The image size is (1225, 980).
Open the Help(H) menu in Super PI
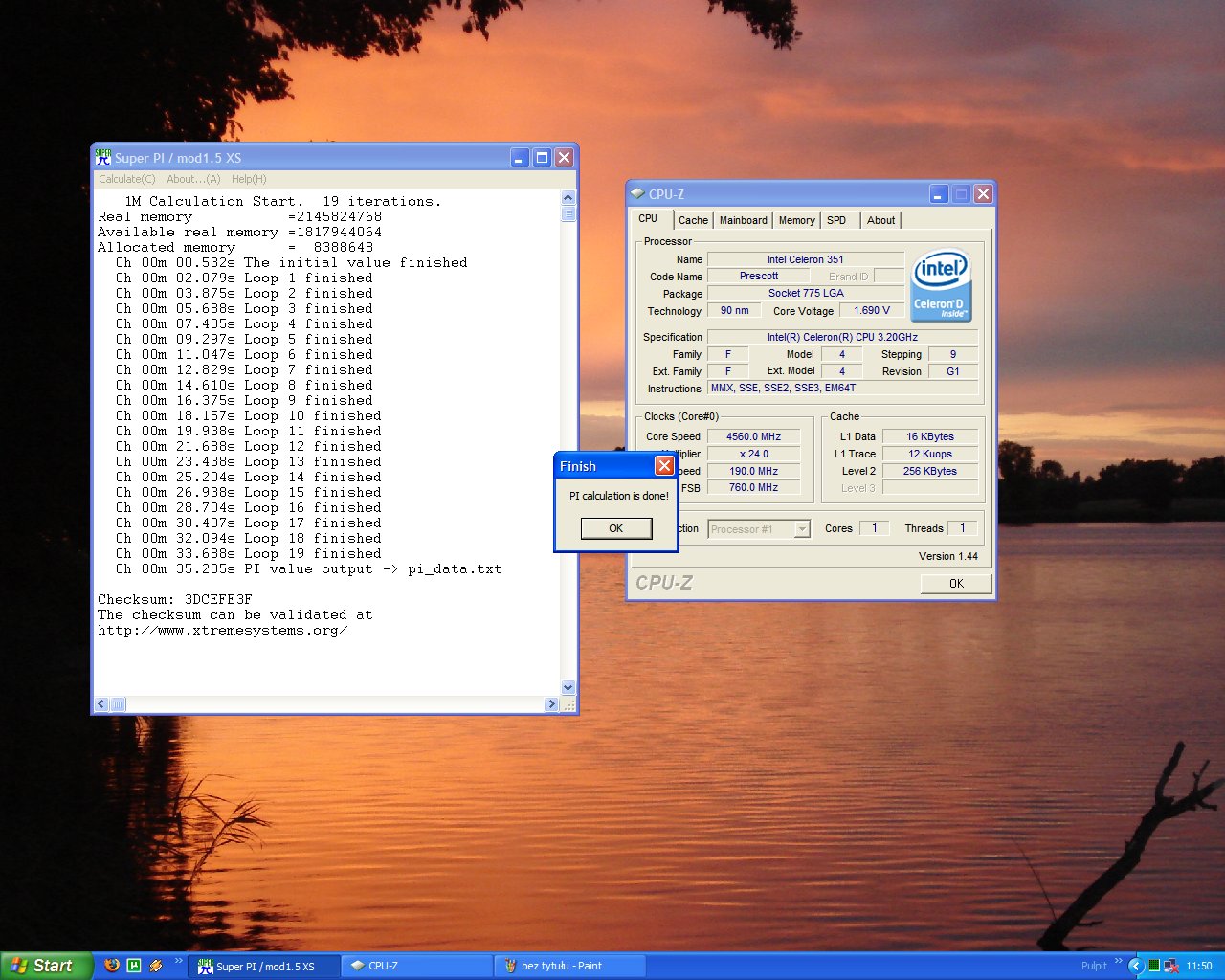click(249, 179)
